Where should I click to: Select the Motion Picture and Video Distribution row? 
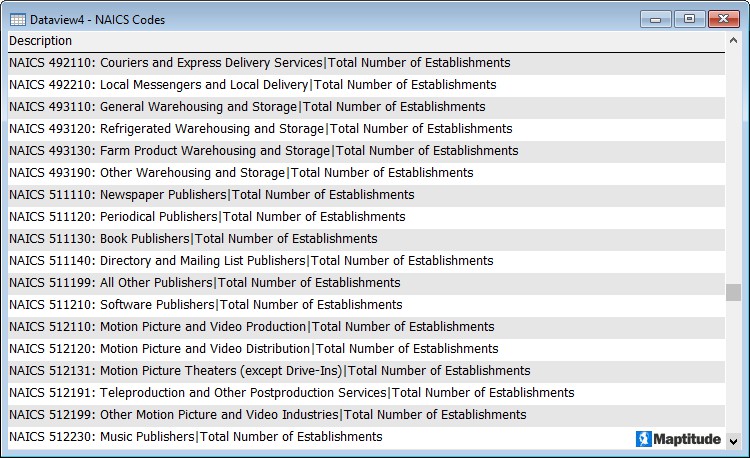[x=254, y=349]
